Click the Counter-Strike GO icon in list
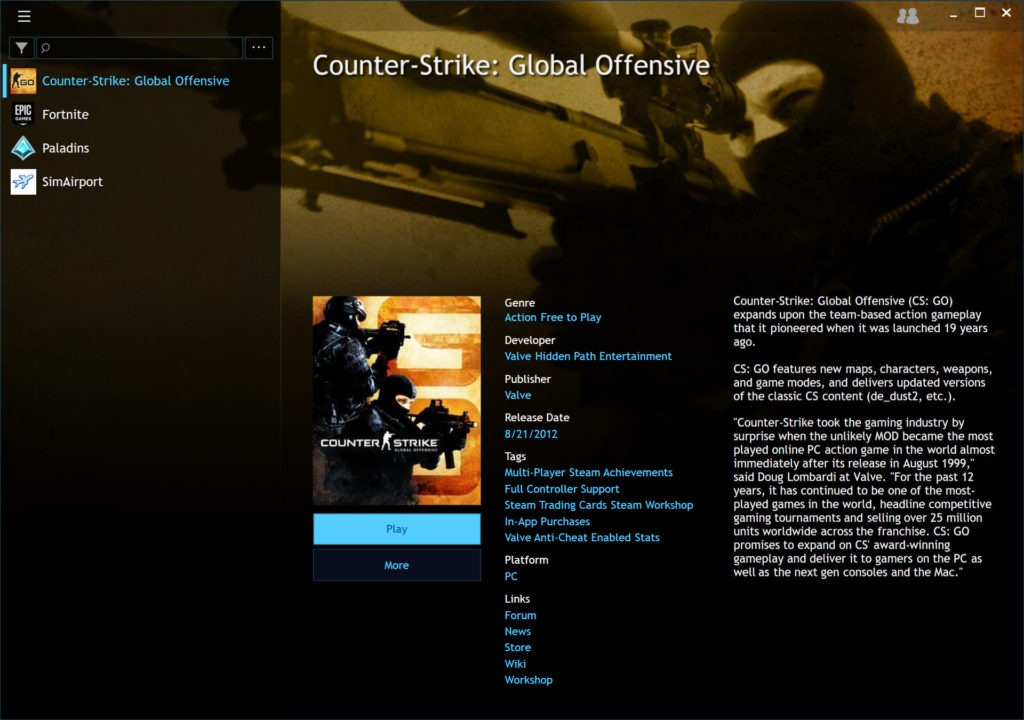1024x720 pixels. pos(24,81)
